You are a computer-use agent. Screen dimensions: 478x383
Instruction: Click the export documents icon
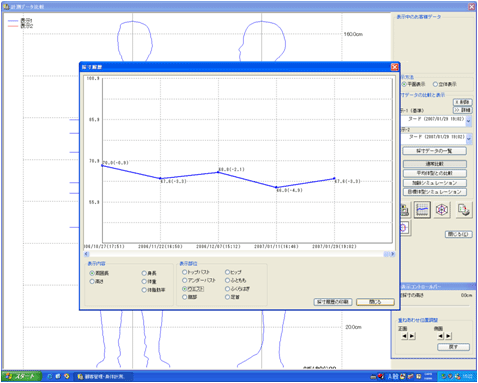pos(464,210)
